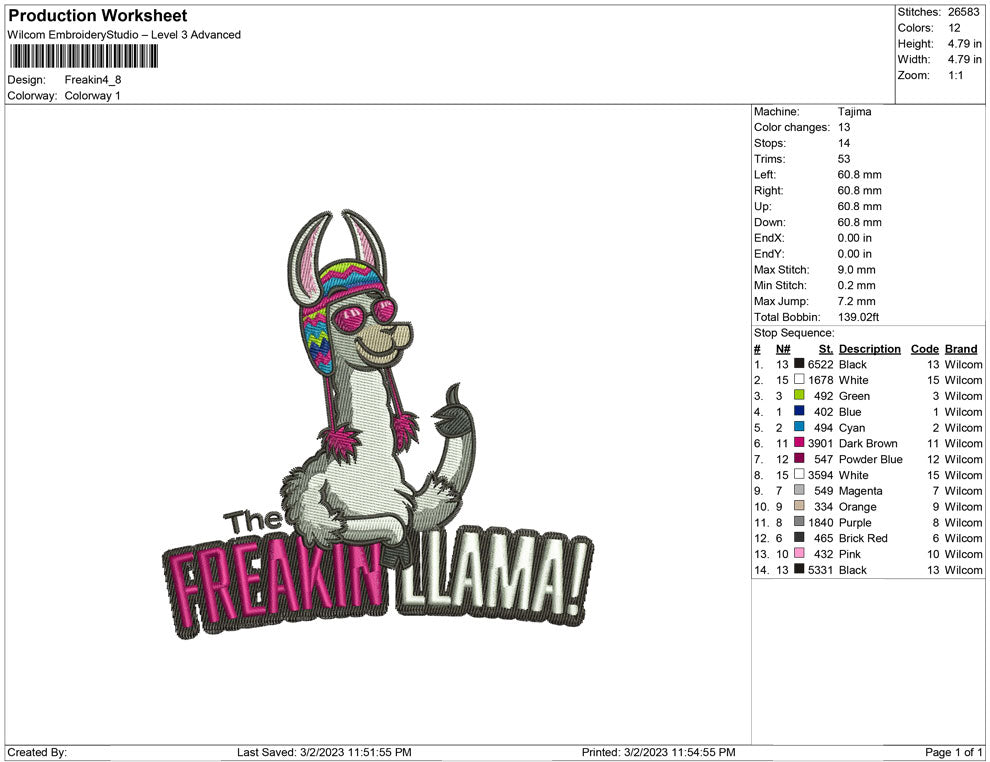Click the barcode at the top left
This screenshot has height=762, width=990.
[83, 56]
